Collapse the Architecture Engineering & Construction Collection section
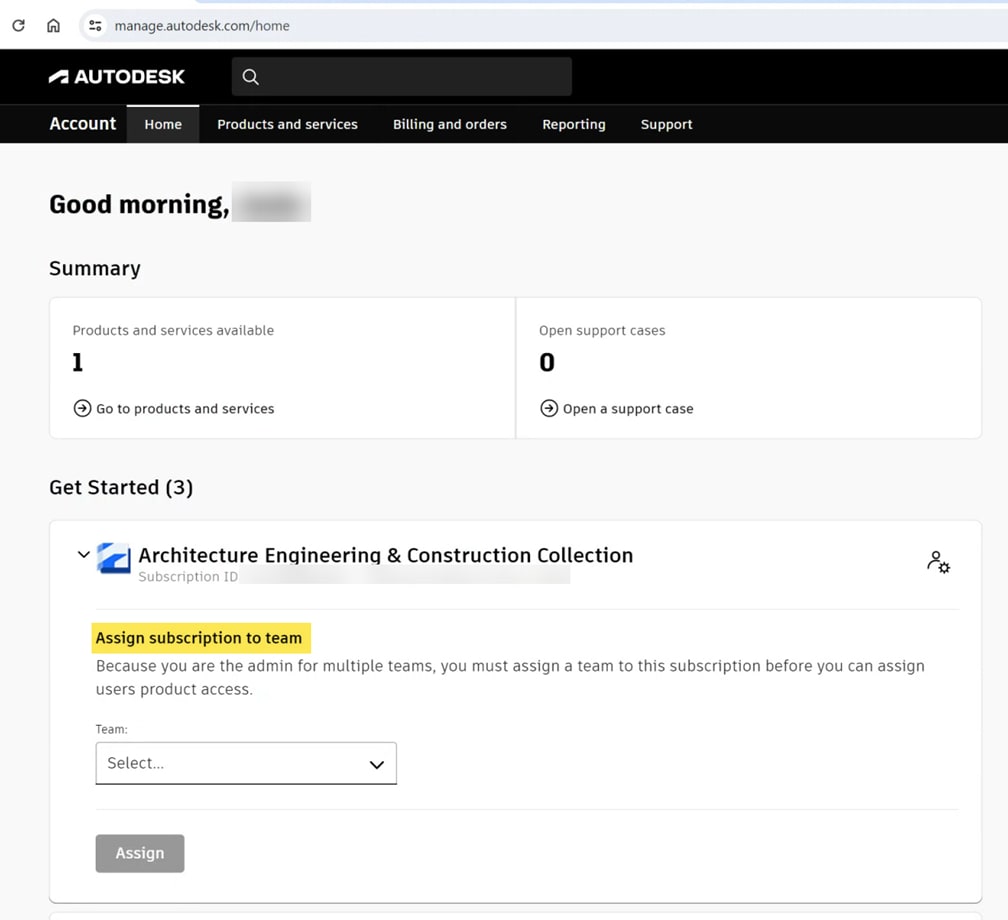 (x=84, y=555)
